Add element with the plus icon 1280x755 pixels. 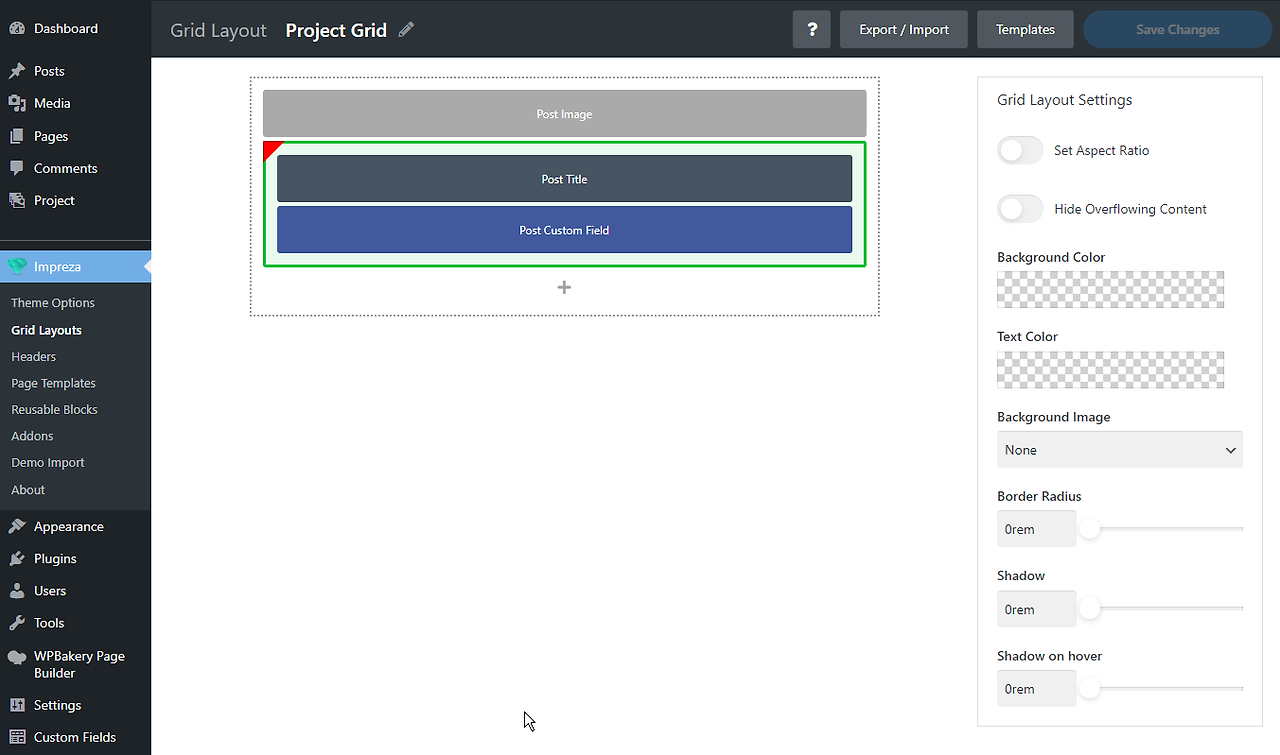564,287
